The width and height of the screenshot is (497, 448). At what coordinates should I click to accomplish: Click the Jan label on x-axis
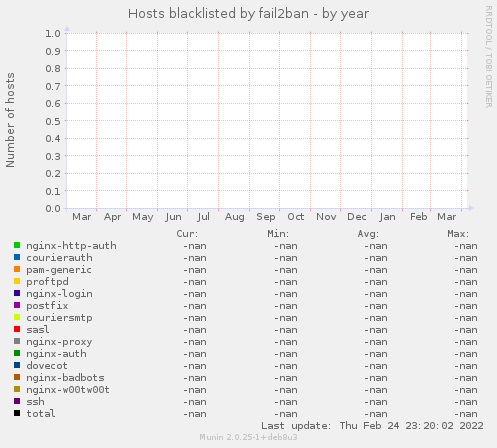point(387,217)
